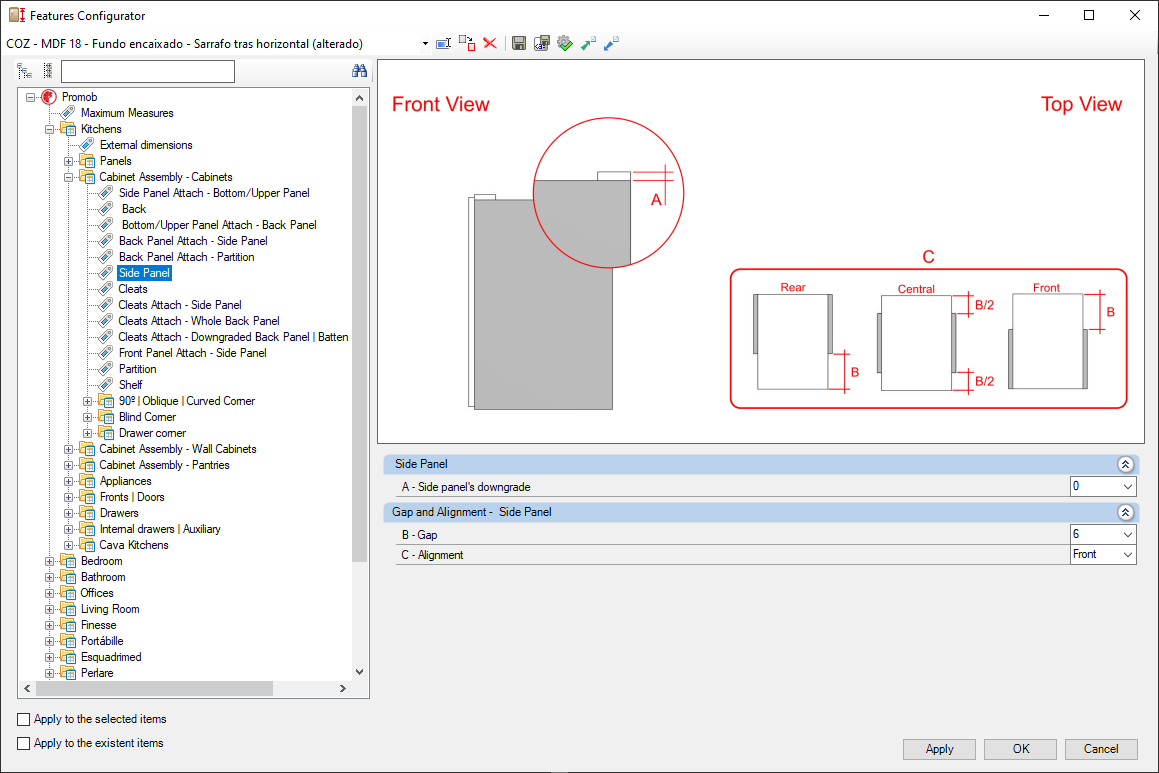This screenshot has height=773, width=1159.
Task: Click the tag icon beside Shelf
Action: (x=106, y=384)
